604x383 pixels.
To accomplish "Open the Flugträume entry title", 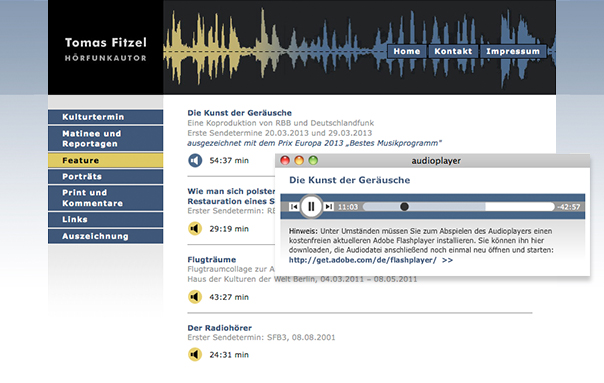I will pyautogui.click(x=212, y=260).
